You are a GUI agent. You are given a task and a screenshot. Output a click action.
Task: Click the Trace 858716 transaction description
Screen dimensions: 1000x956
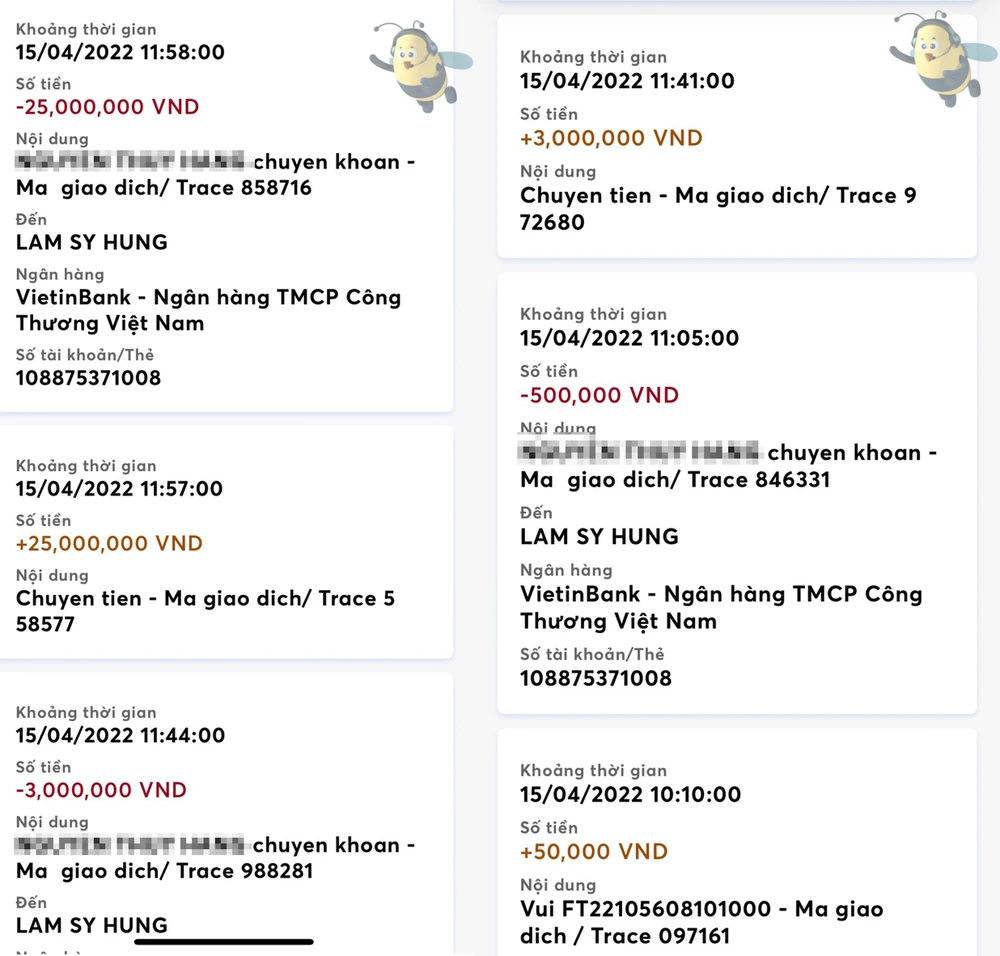point(215,175)
